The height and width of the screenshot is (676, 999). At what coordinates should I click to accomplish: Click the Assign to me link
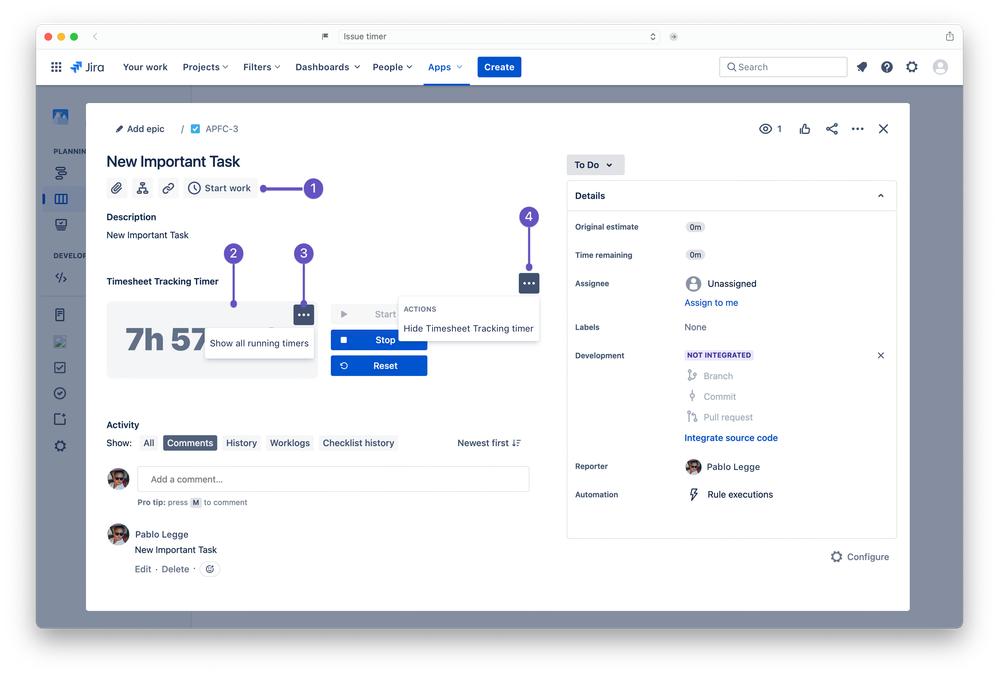point(711,303)
